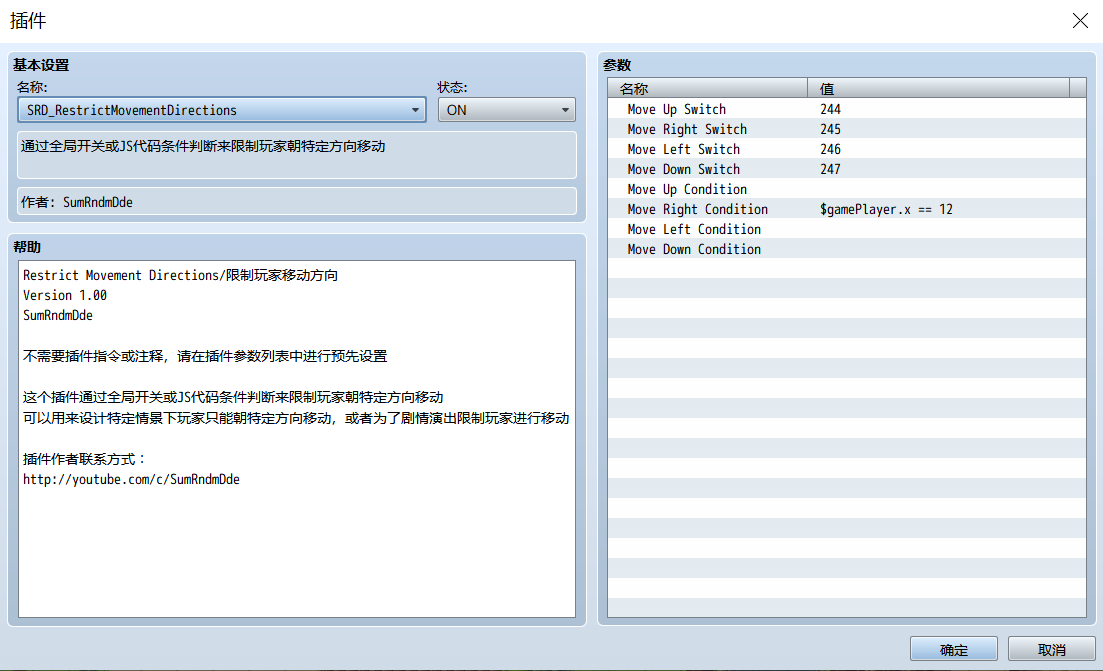Click the 作者: SumRndmDde field
1103x671 pixels.
[x=297, y=202]
